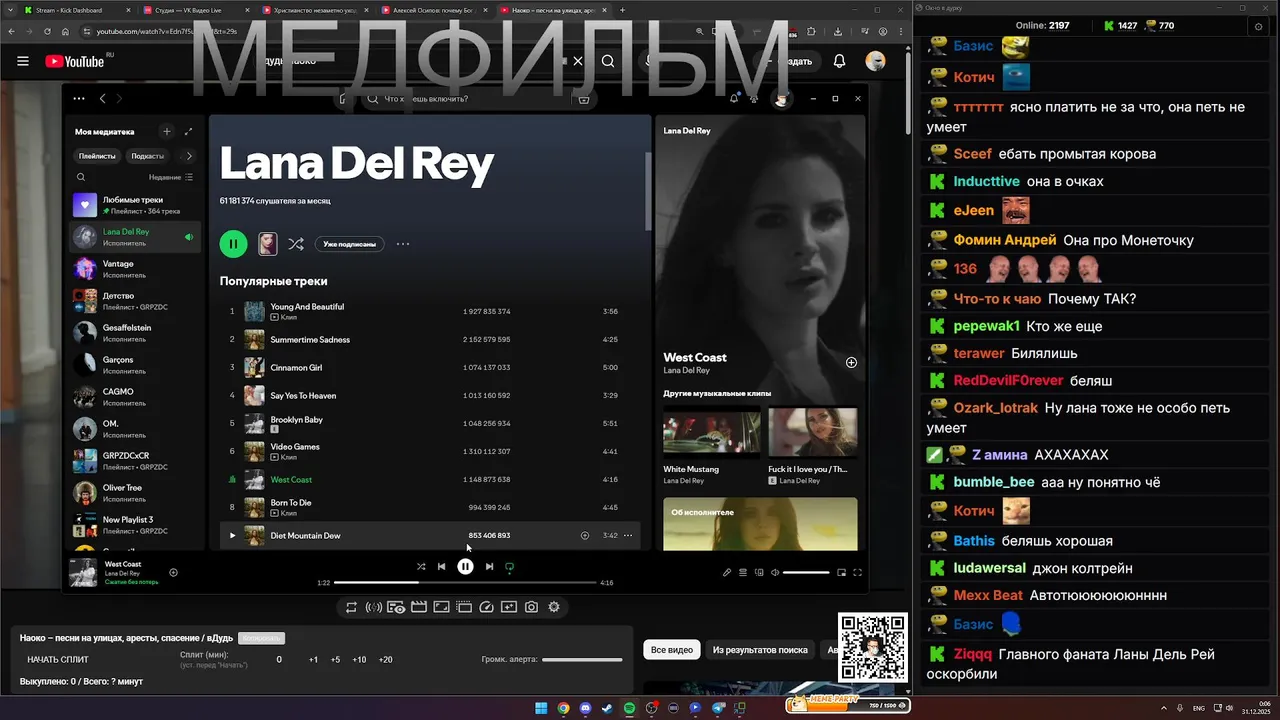The image size is (1280, 720).
Task: Select the Подкасты filter chip
Action: [x=148, y=156]
